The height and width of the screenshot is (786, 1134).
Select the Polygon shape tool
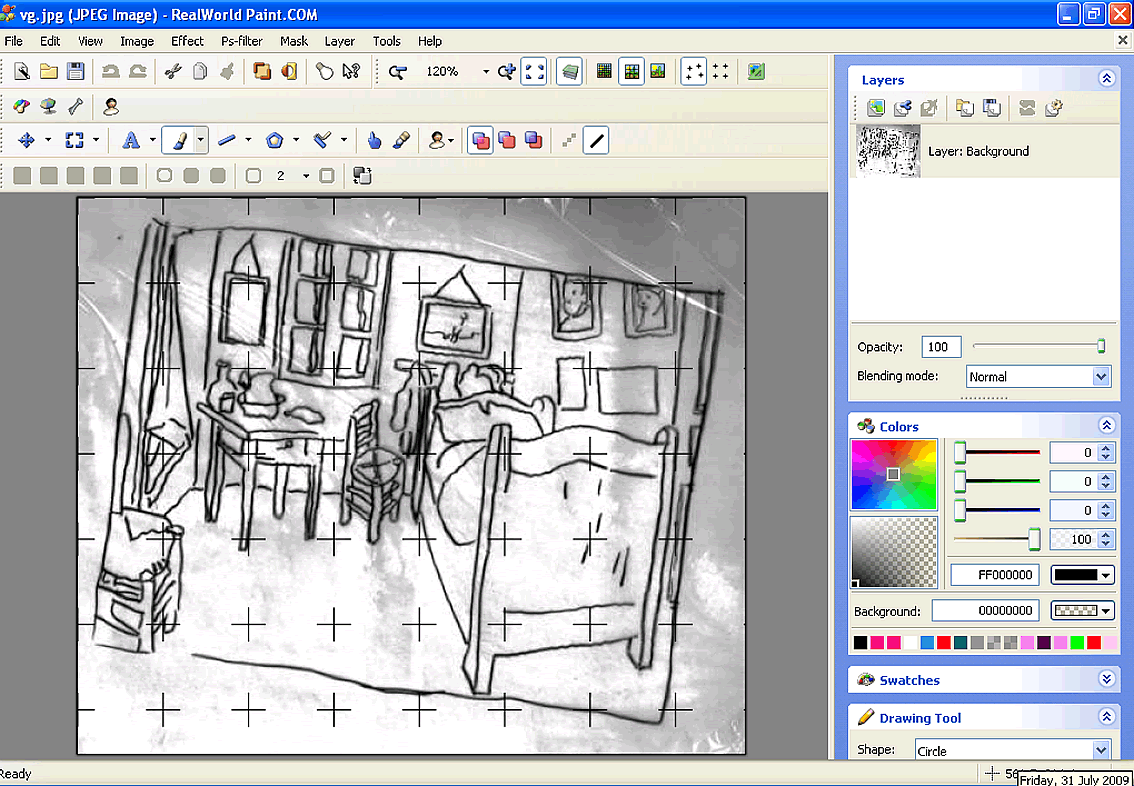tap(274, 140)
